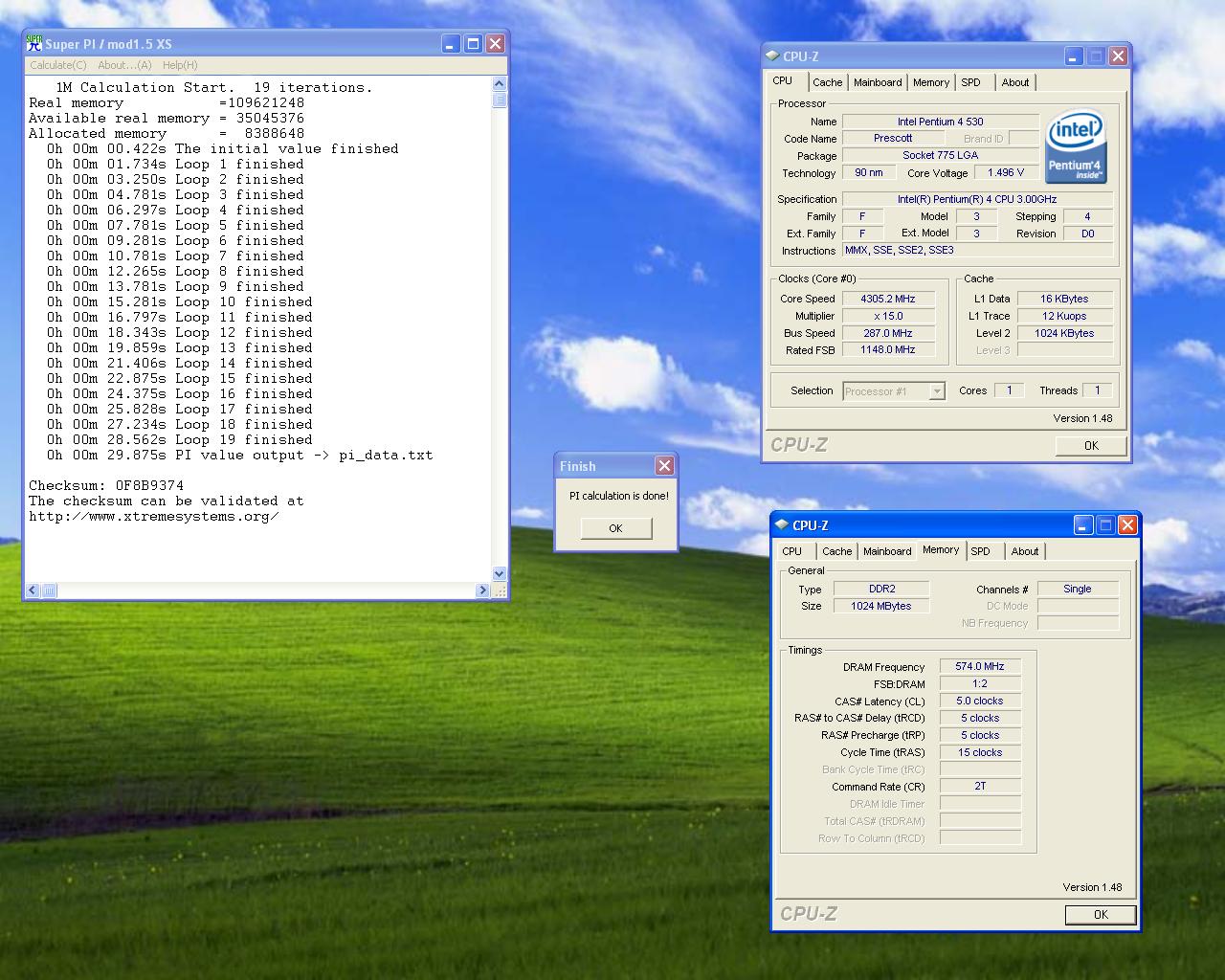Open Mainboard tab in lower CPU-Z window

(887, 551)
